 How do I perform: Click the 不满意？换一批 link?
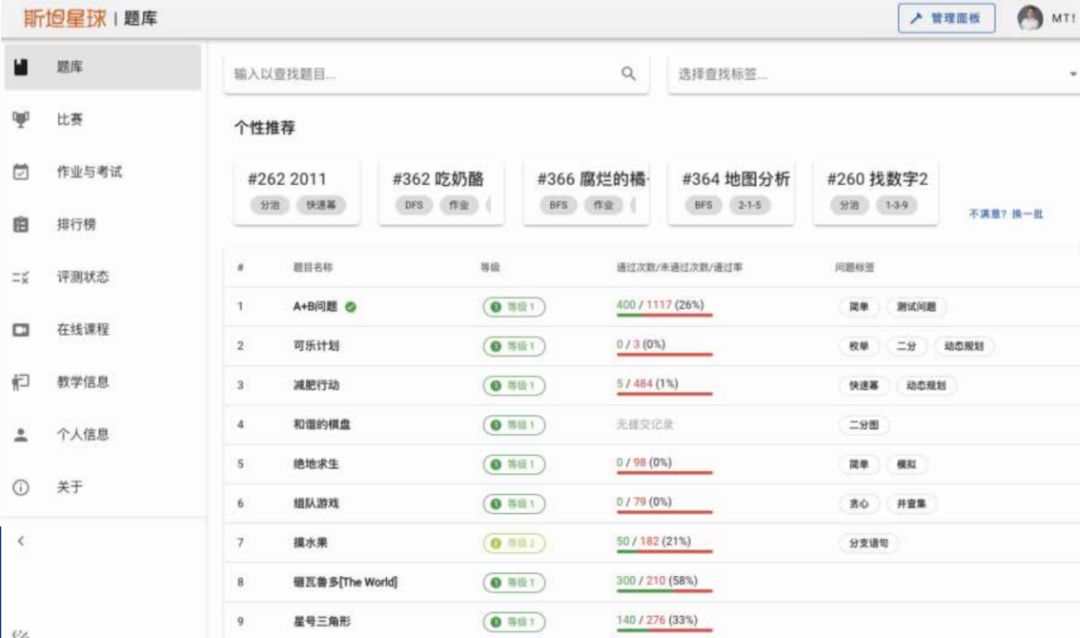1005,214
